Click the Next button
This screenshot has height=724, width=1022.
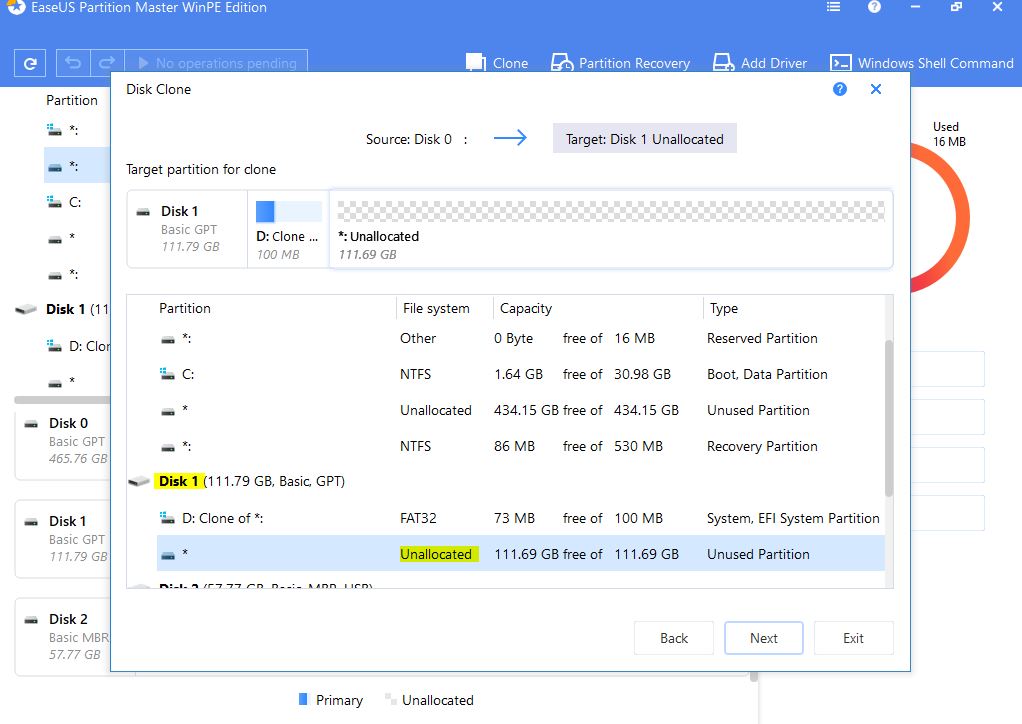(764, 638)
